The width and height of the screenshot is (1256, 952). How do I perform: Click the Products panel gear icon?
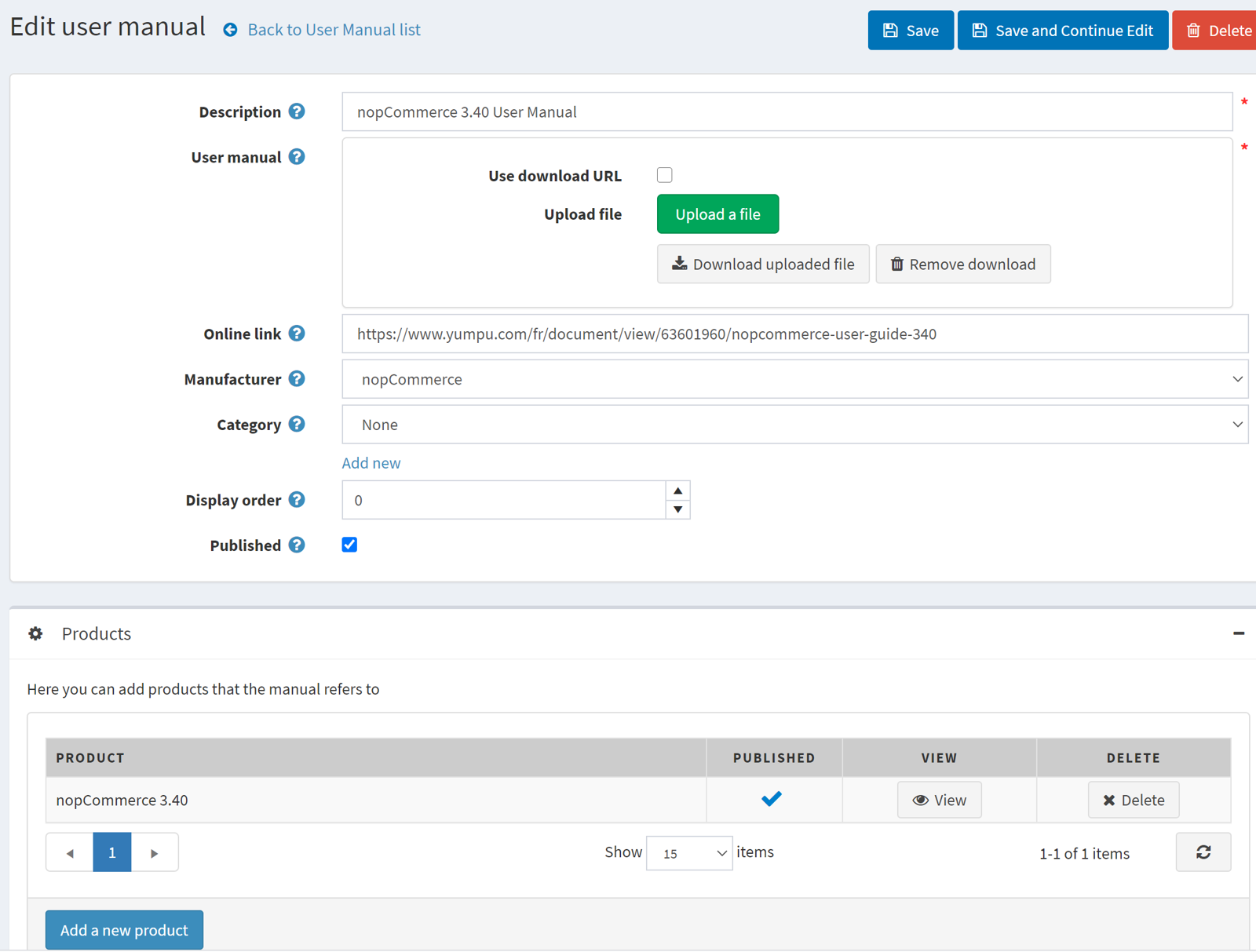[x=36, y=633]
